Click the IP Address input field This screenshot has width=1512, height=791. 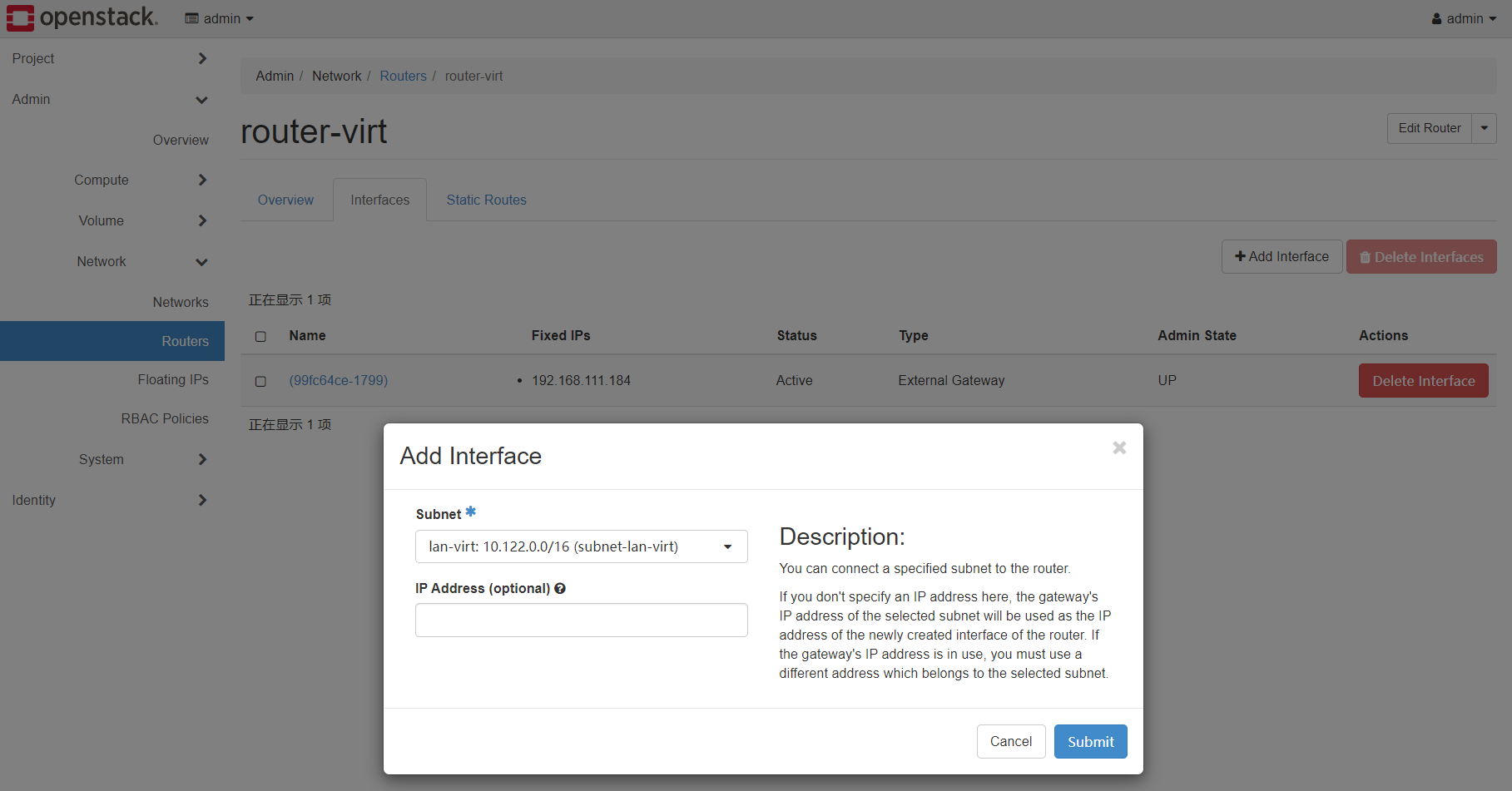[x=581, y=620]
